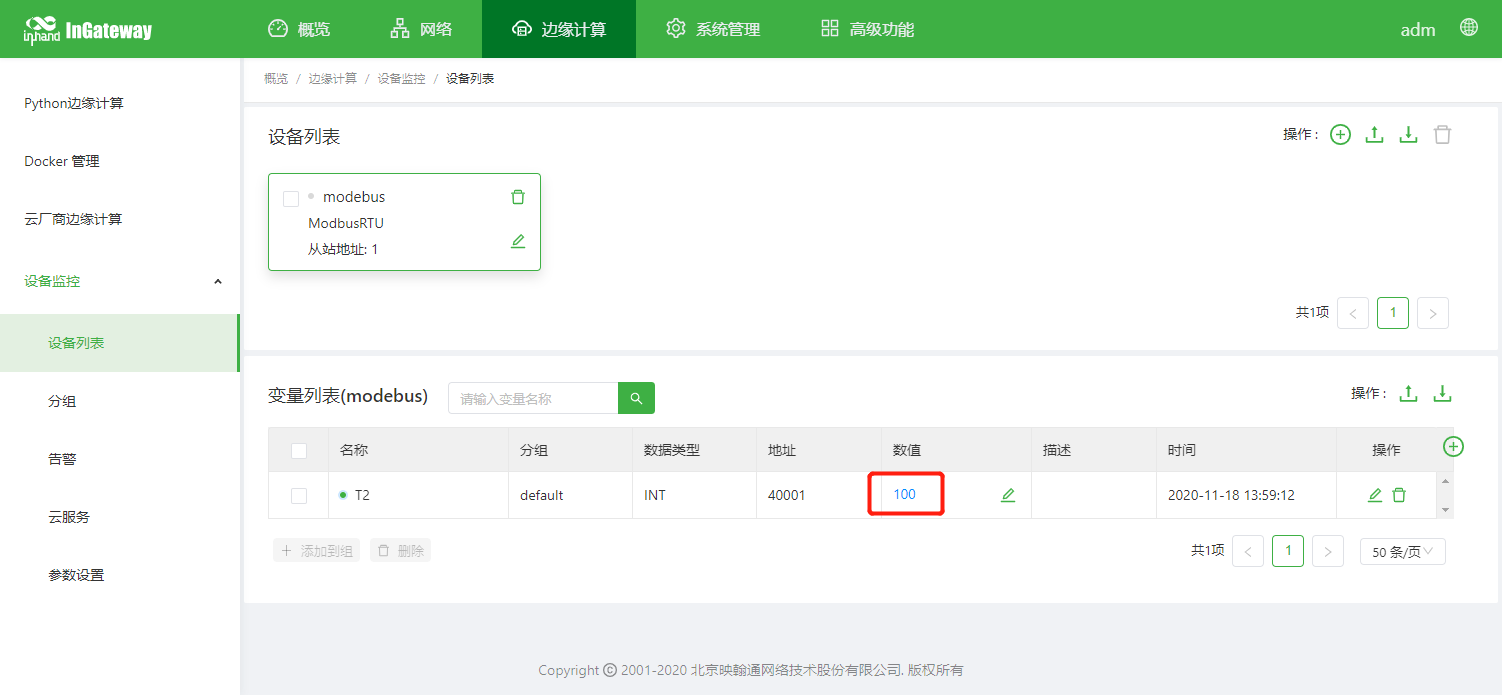Click the variable search magnifier button

pyautogui.click(x=636, y=398)
